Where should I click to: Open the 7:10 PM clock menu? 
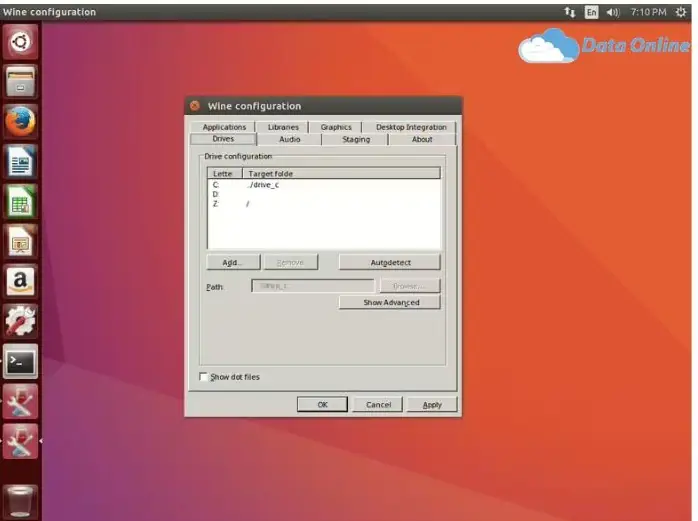[648, 12]
